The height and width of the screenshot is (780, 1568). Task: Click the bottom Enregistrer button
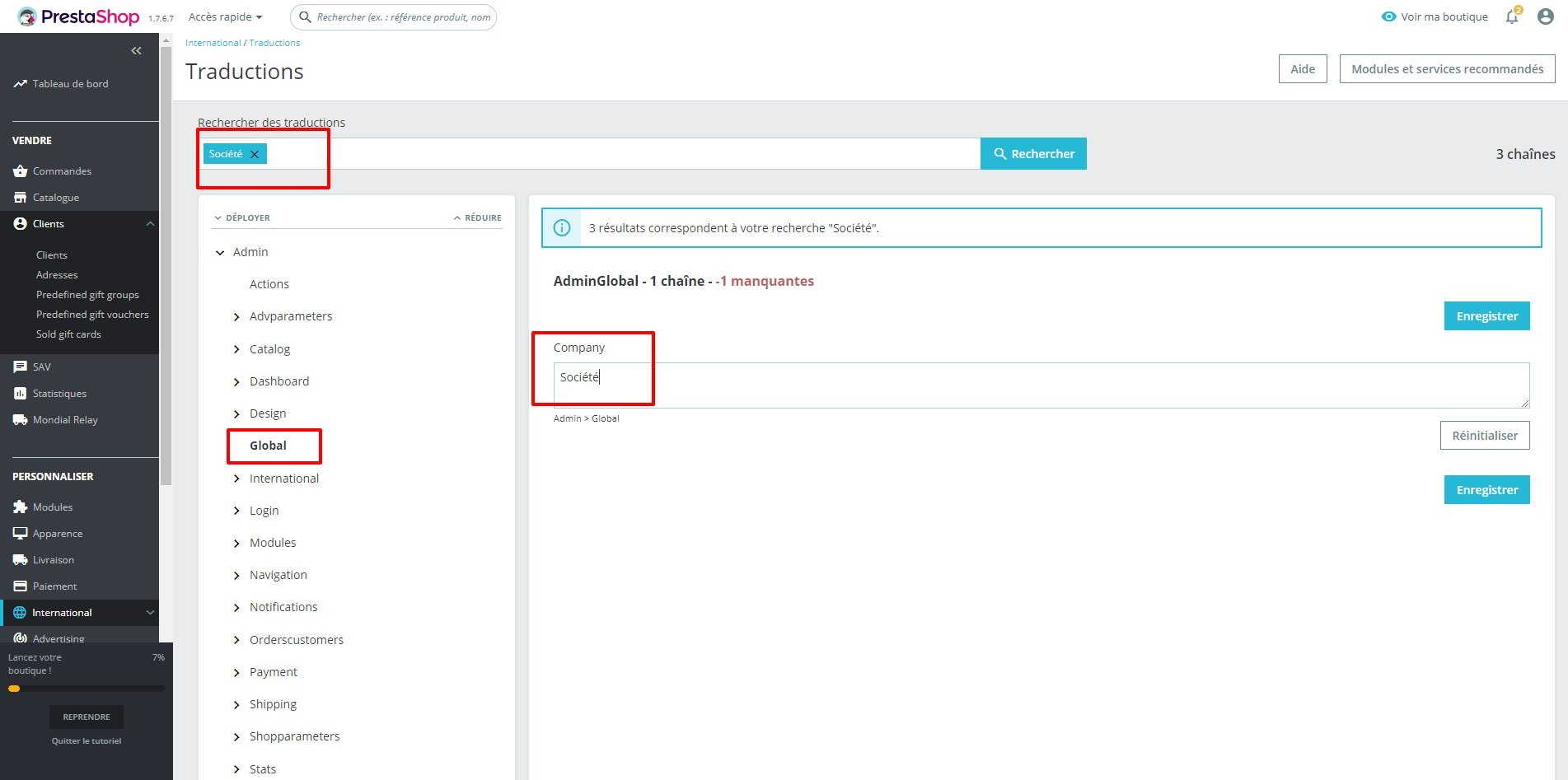pyautogui.click(x=1486, y=490)
